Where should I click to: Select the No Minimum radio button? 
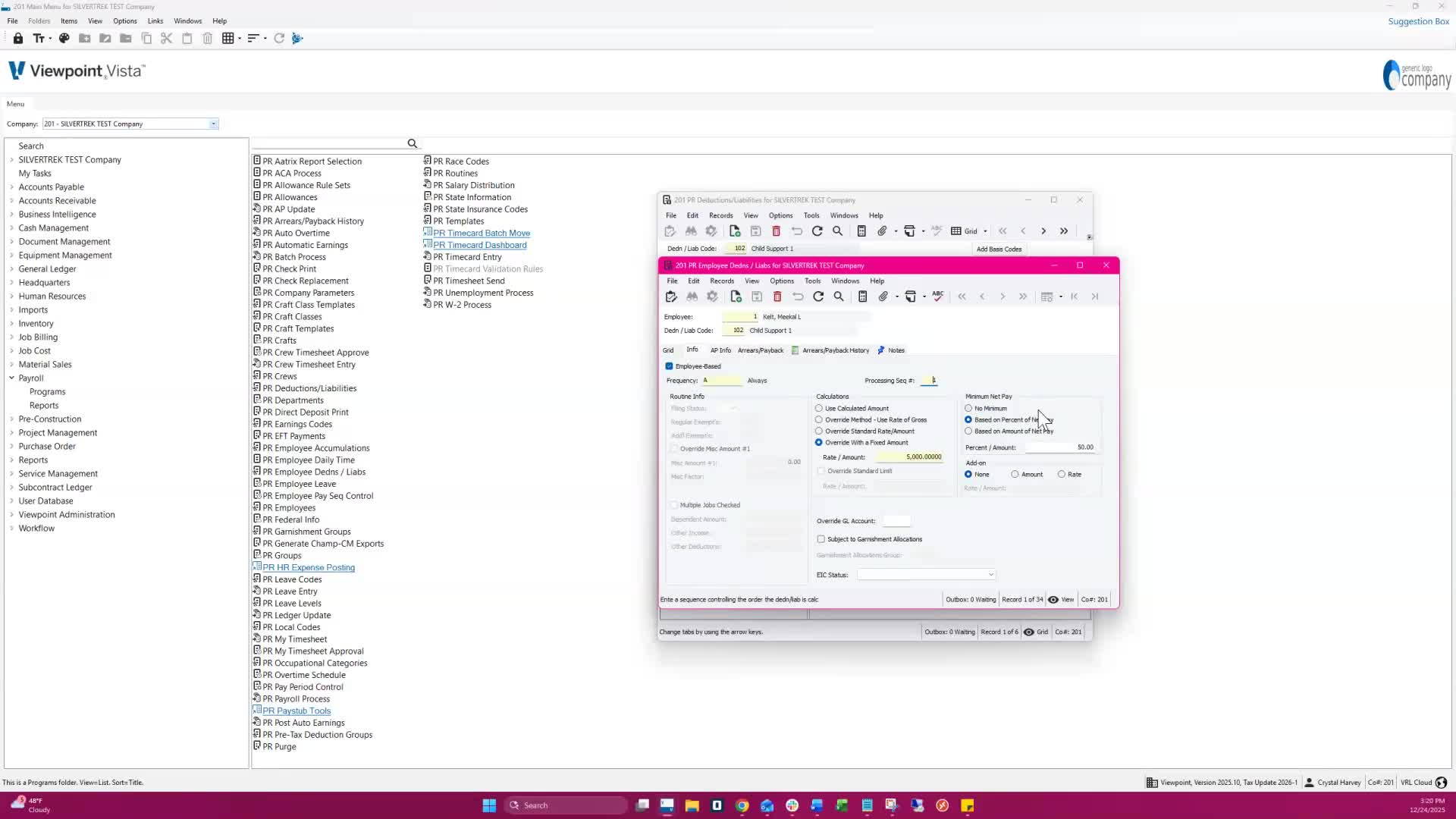click(968, 409)
